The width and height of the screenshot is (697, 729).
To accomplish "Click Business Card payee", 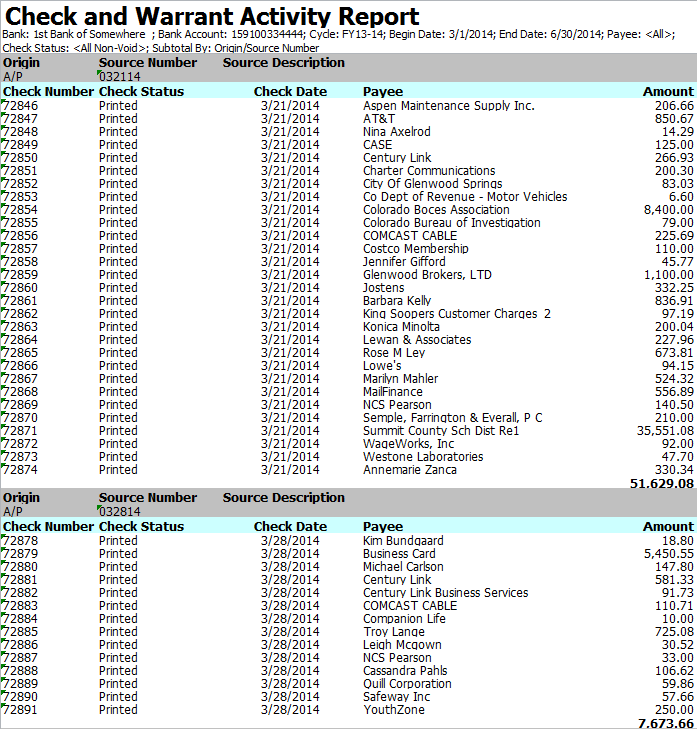I will pyautogui.click(x=399, y=554).
